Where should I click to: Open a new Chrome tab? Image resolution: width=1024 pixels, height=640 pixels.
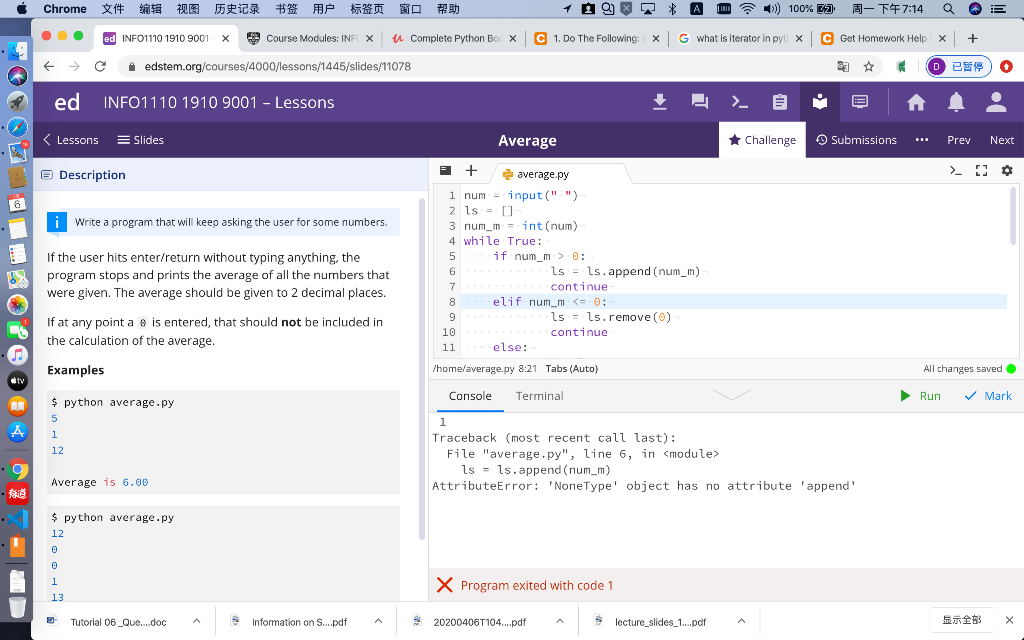click(x=972, y=39)
